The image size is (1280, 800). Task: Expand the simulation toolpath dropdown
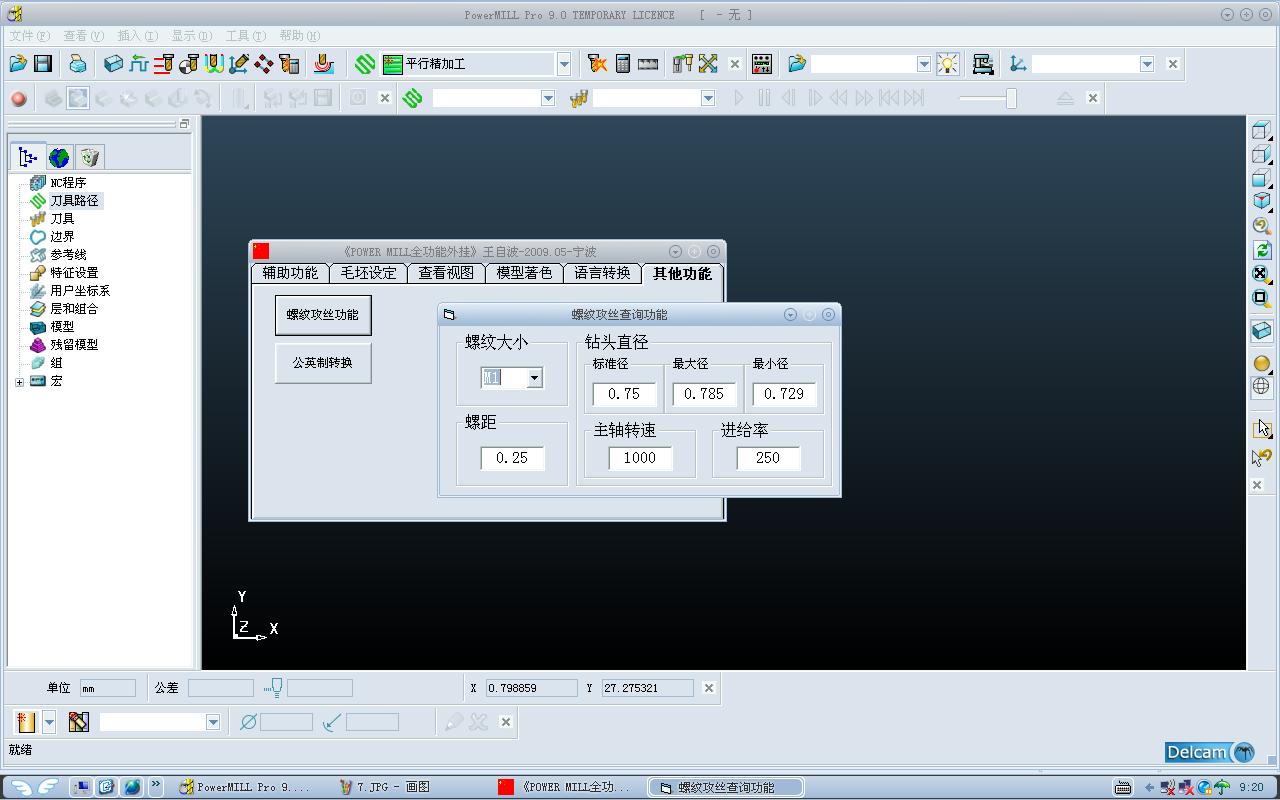548,98
